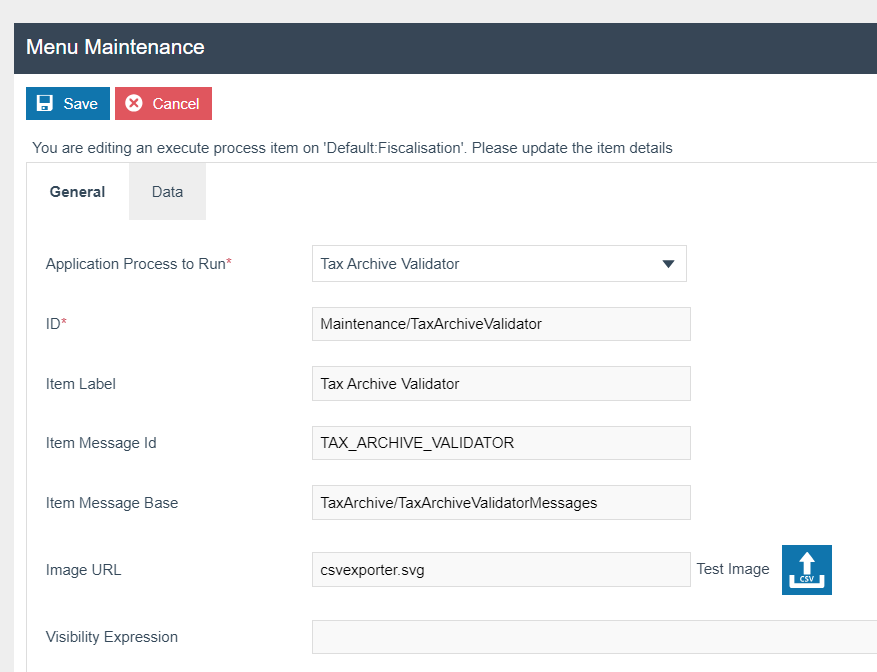The width and height of the screenshot is (877, 672).
Task: Click the Image URL field with csvexporter.svg
Action: [x=501, y=570]
